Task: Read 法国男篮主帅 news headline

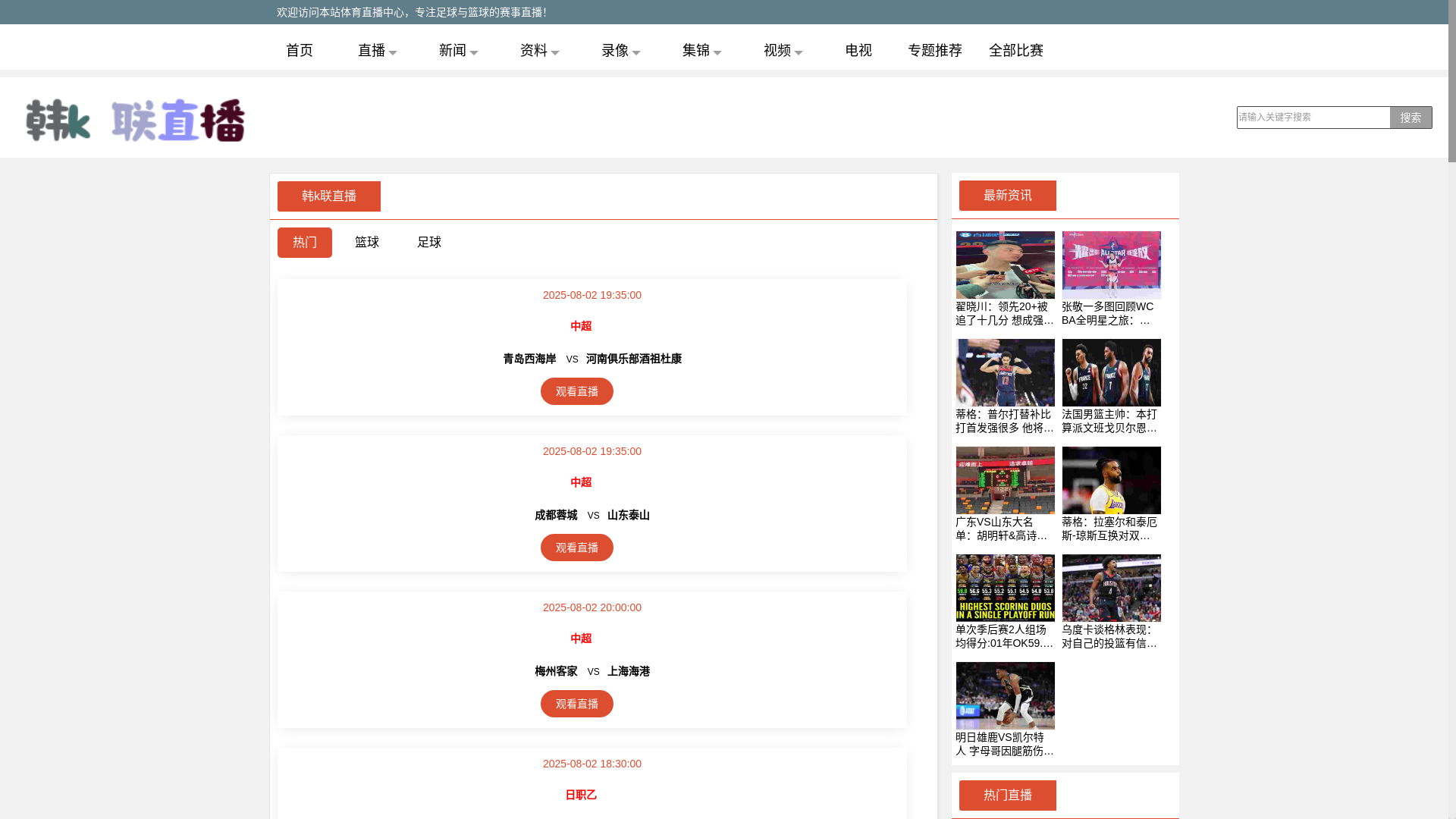Action: click(1111, 421)
